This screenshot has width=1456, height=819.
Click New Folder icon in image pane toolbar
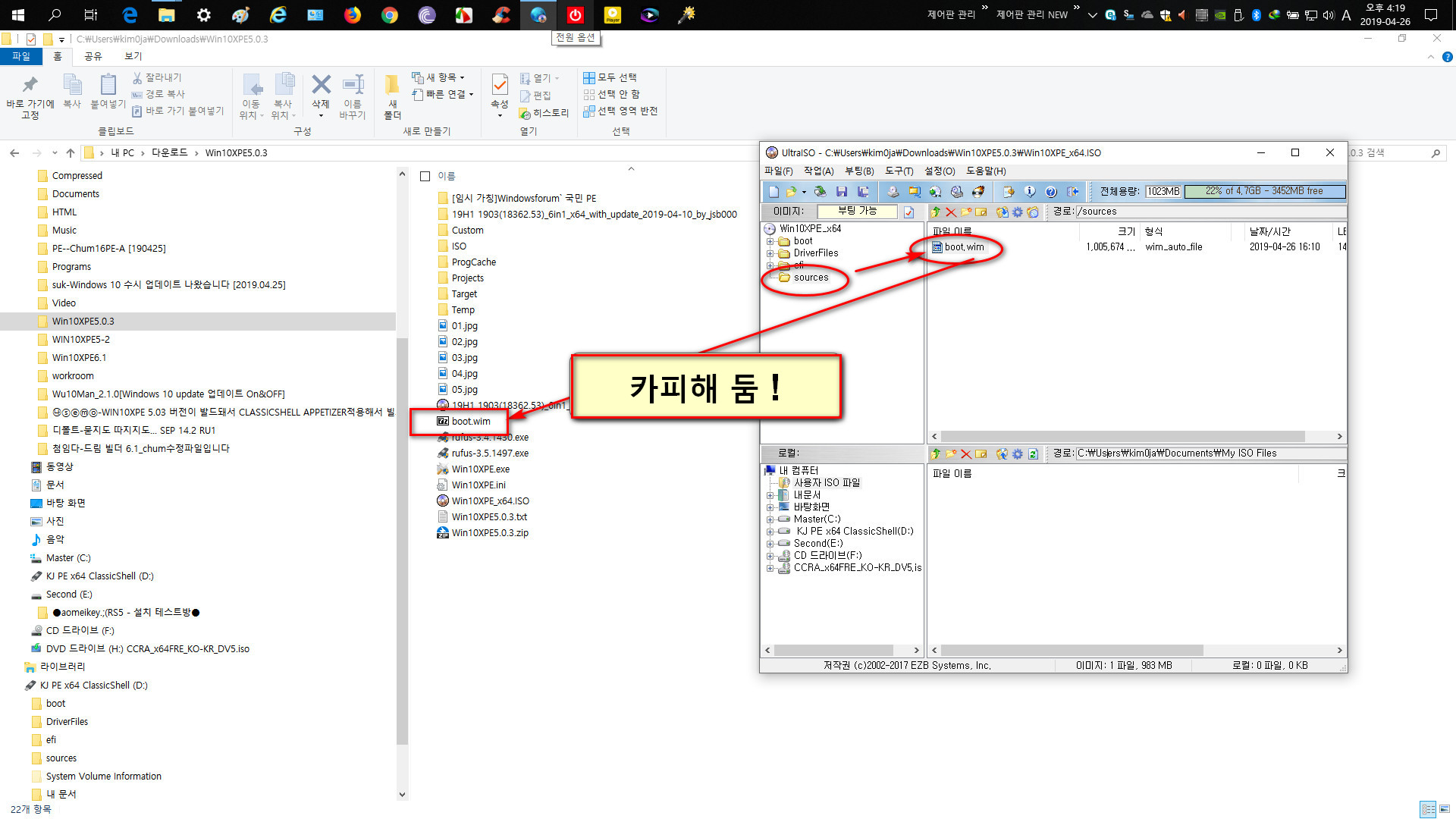coord(966,212)
